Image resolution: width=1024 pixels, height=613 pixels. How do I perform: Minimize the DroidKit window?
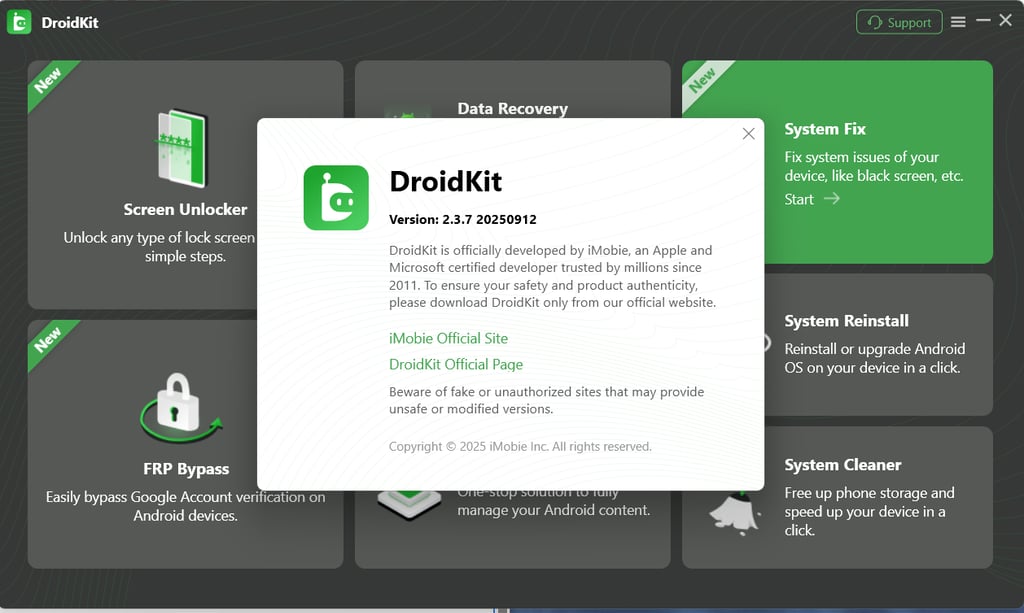coord(983,21)
